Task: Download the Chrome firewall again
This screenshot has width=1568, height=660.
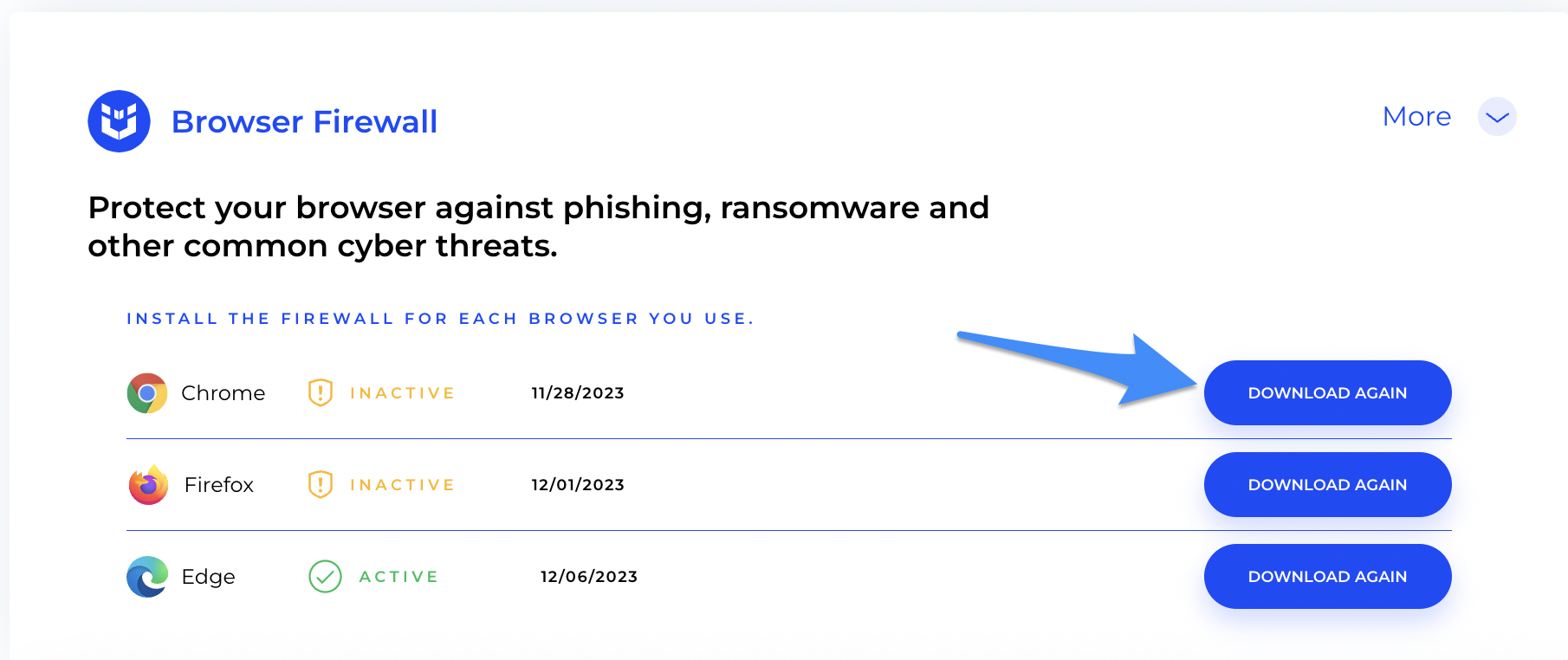Action: pos(1327,393)
